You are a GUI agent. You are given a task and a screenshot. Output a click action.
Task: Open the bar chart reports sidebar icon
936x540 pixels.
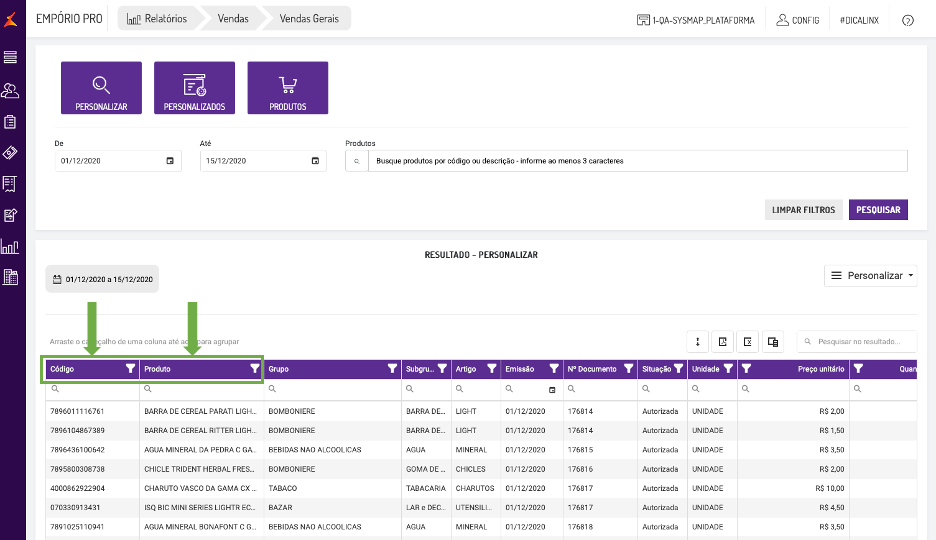pyautogui.click(x=10, y=246)
